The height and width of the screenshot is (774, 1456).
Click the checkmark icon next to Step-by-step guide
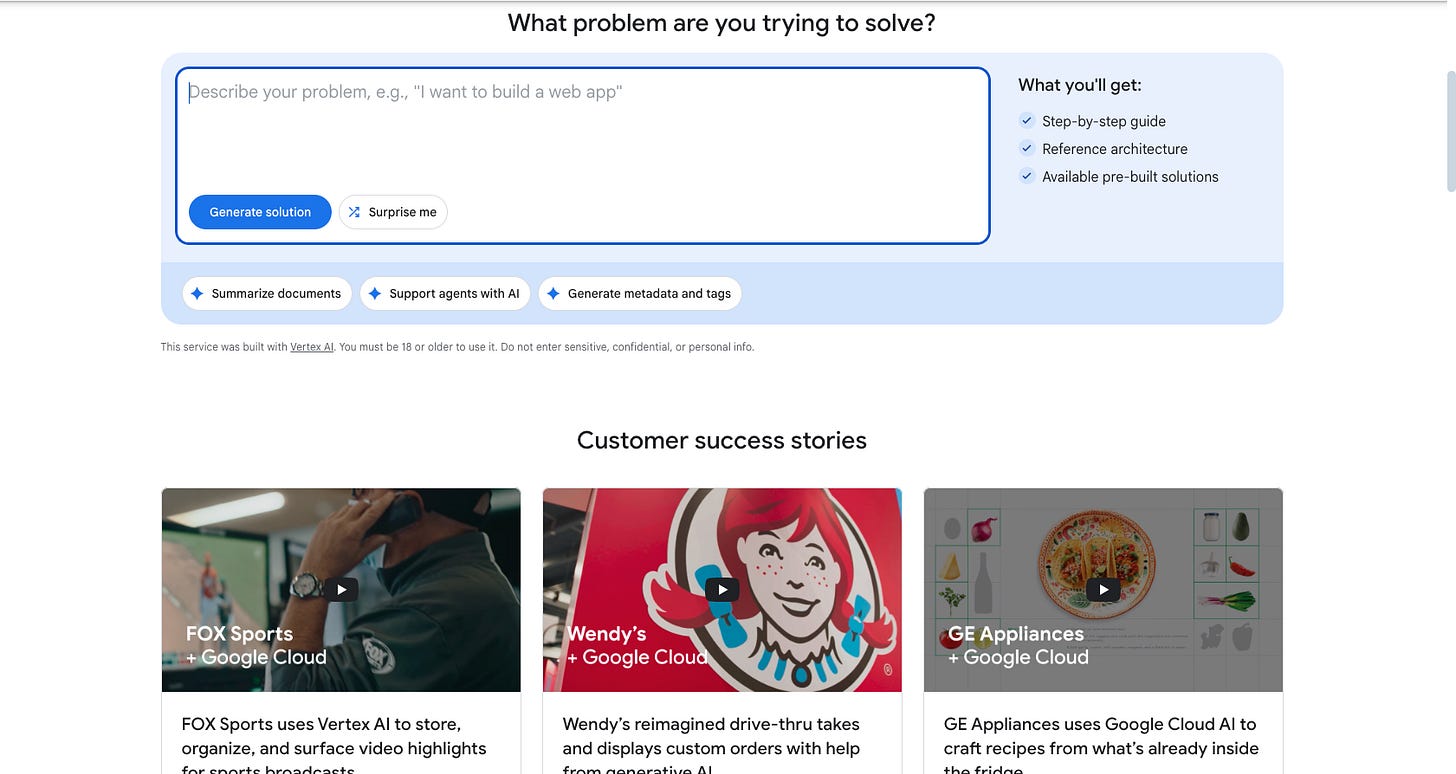click(x=1026, y=121)
